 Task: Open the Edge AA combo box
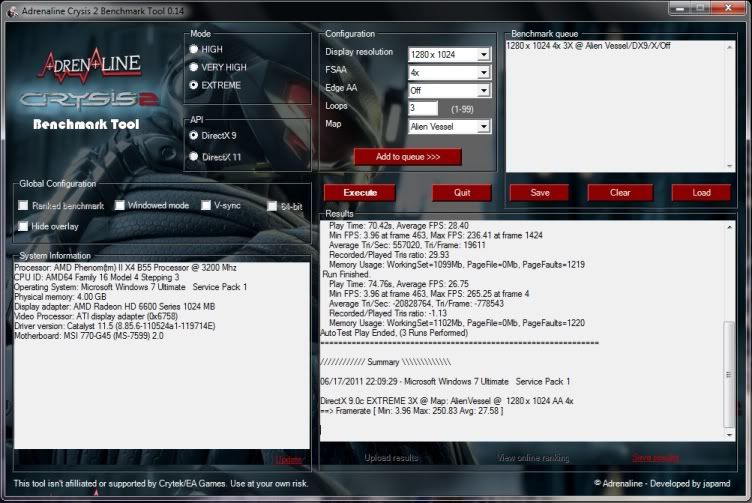484,91
